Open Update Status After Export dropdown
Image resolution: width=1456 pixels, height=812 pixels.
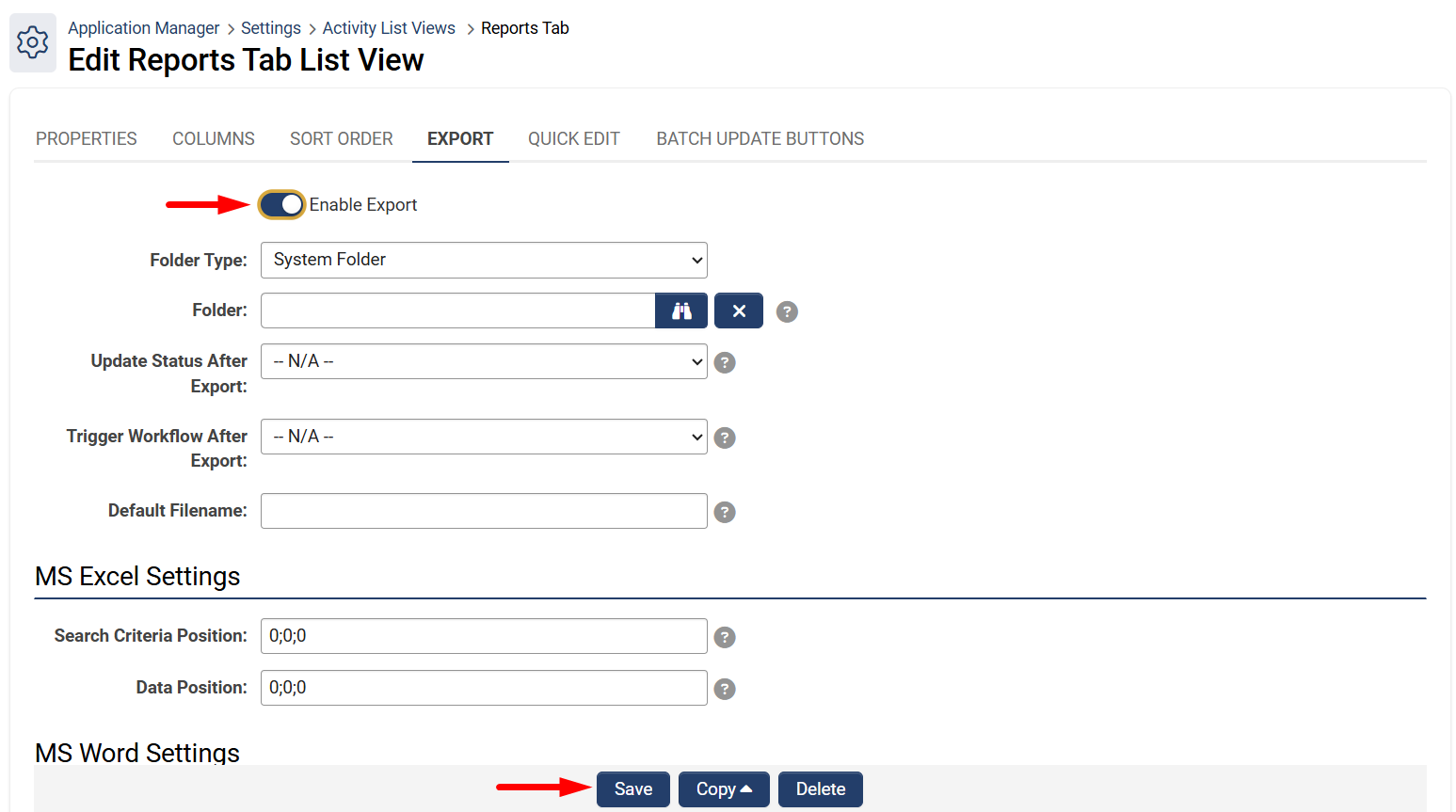[x=484, y=361]
